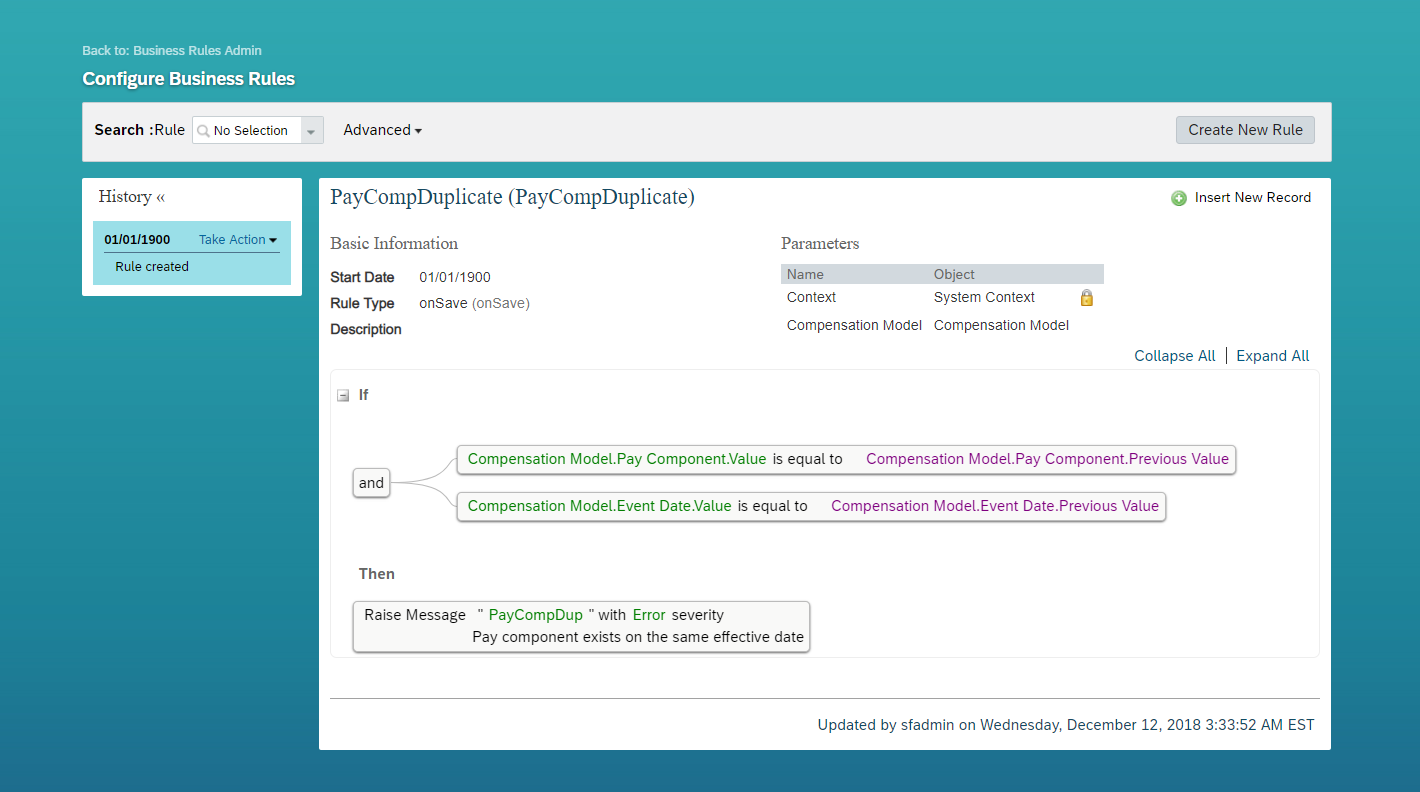Click the Compensation Model parameter name cell

[x=854, y=325]
